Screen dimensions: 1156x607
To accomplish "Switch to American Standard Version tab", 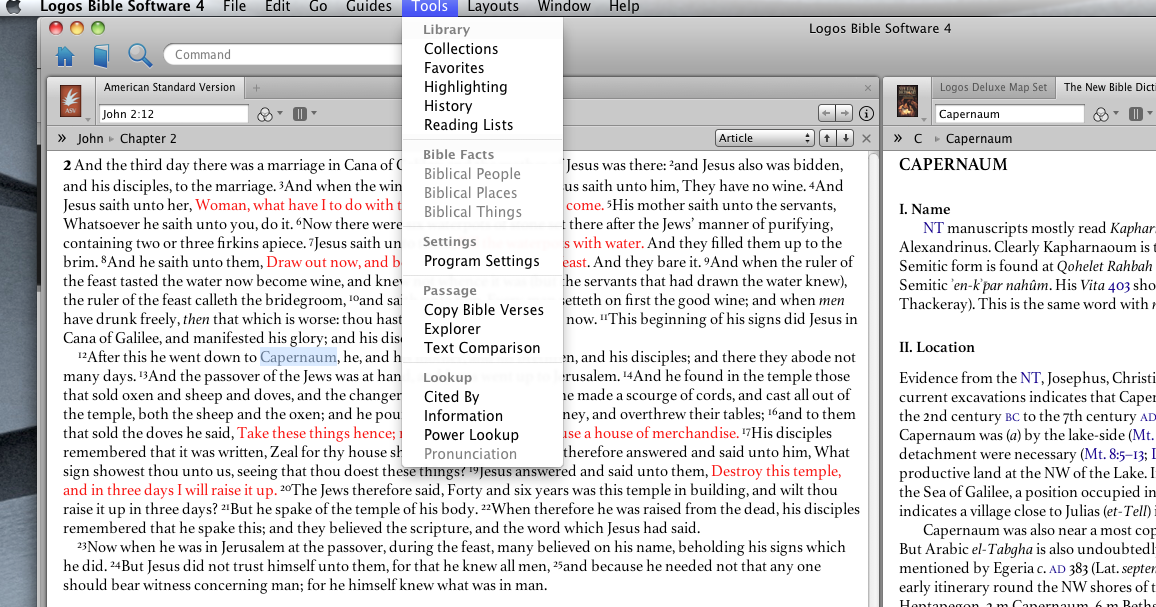I will (x=170, y=88).
